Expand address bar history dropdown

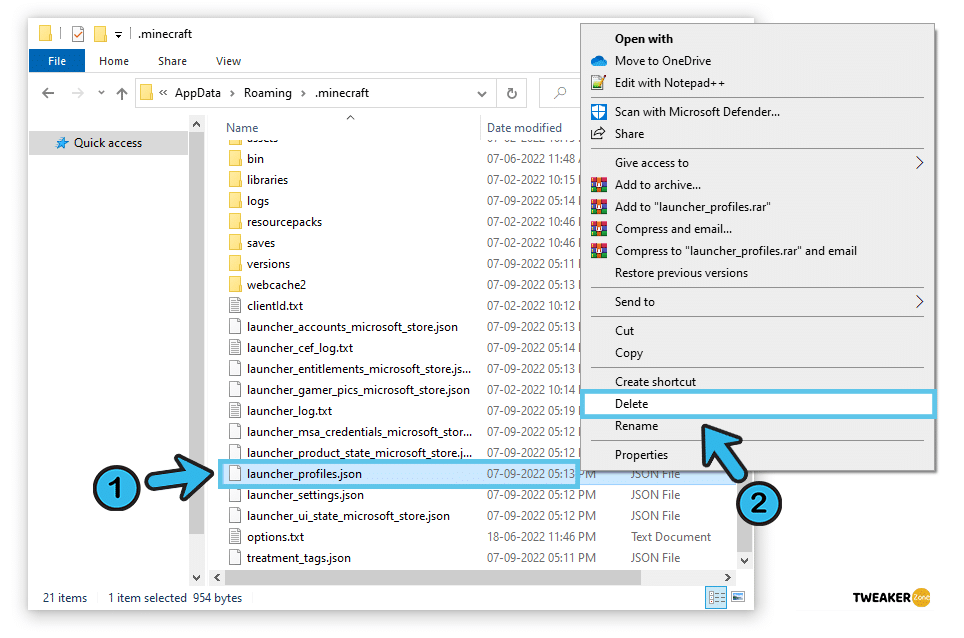pos(482,94)
